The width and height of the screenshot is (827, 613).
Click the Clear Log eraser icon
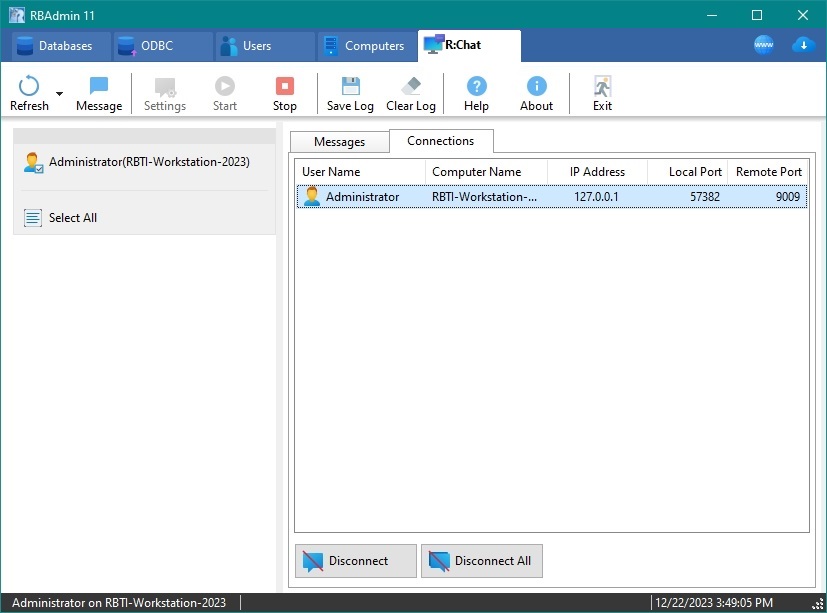tap(411, 86)
